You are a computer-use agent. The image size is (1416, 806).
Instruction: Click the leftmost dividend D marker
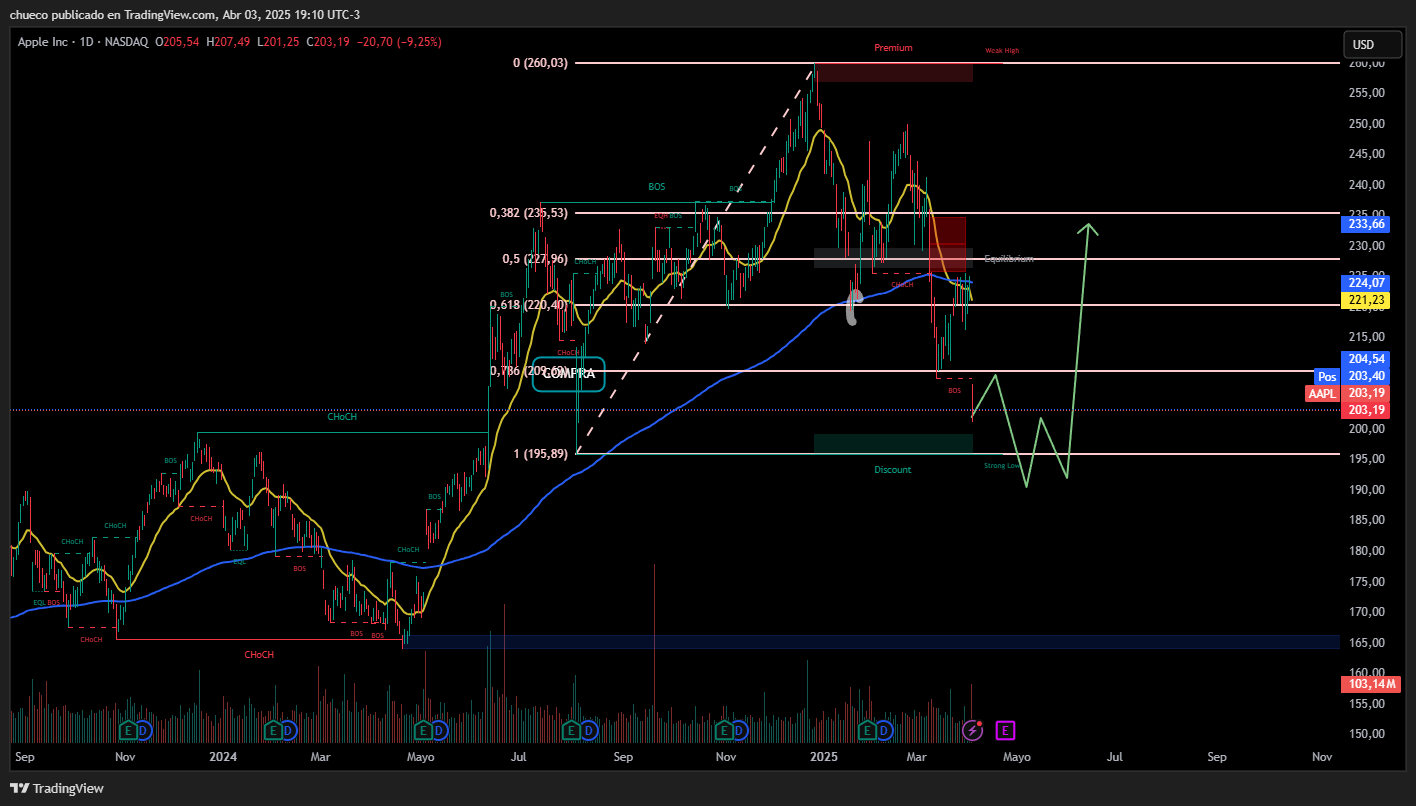(143, 731)
